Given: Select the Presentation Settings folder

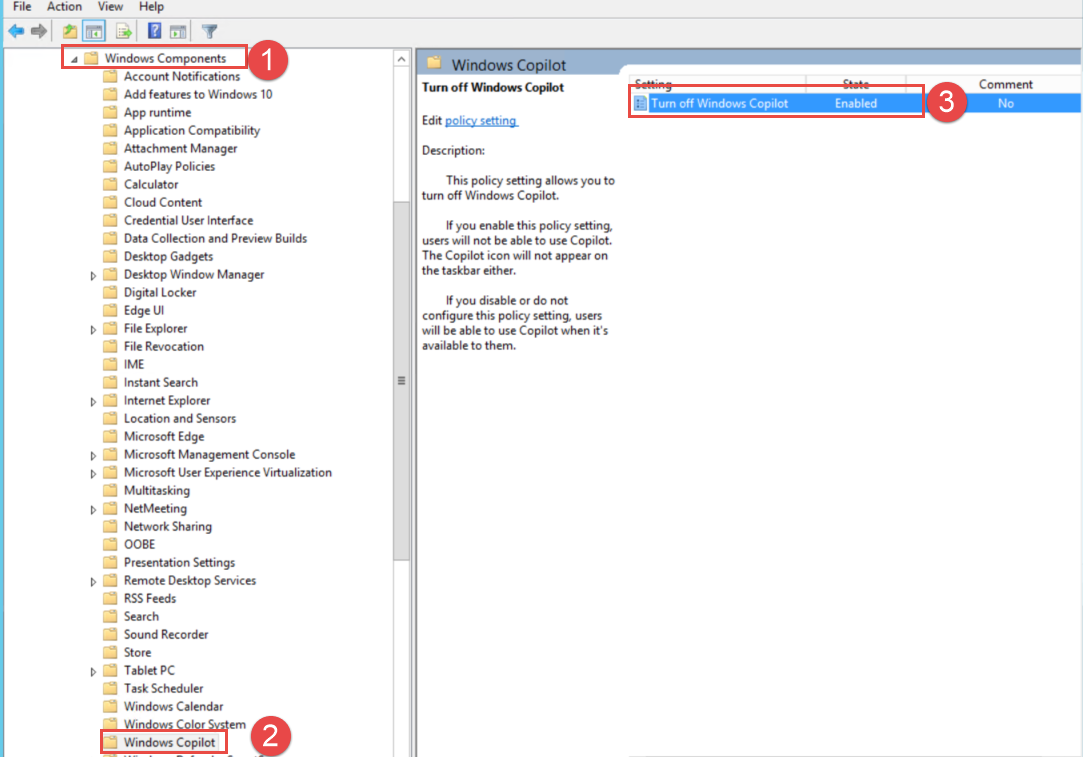Looking at the screenshot, I should tap(180, 562).
